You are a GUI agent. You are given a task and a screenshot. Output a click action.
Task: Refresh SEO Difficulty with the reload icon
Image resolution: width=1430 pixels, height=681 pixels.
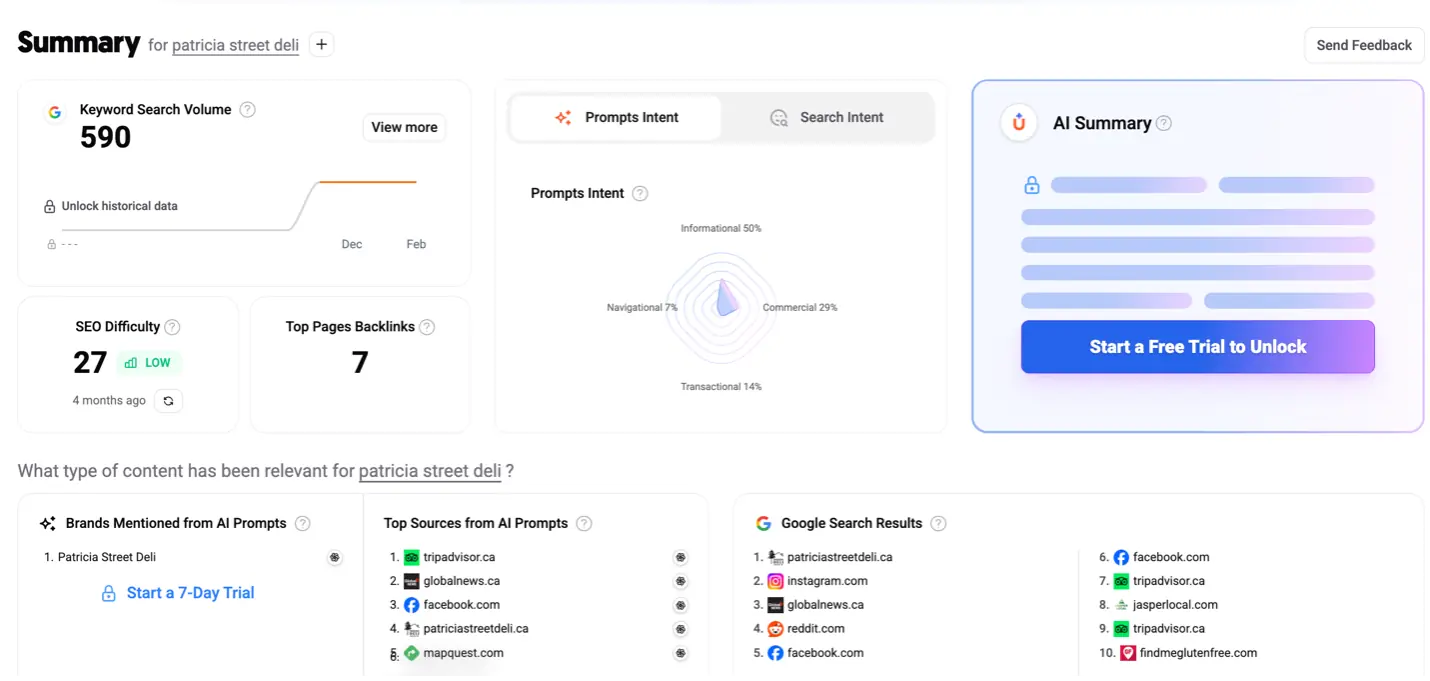[x=168, y=401]
